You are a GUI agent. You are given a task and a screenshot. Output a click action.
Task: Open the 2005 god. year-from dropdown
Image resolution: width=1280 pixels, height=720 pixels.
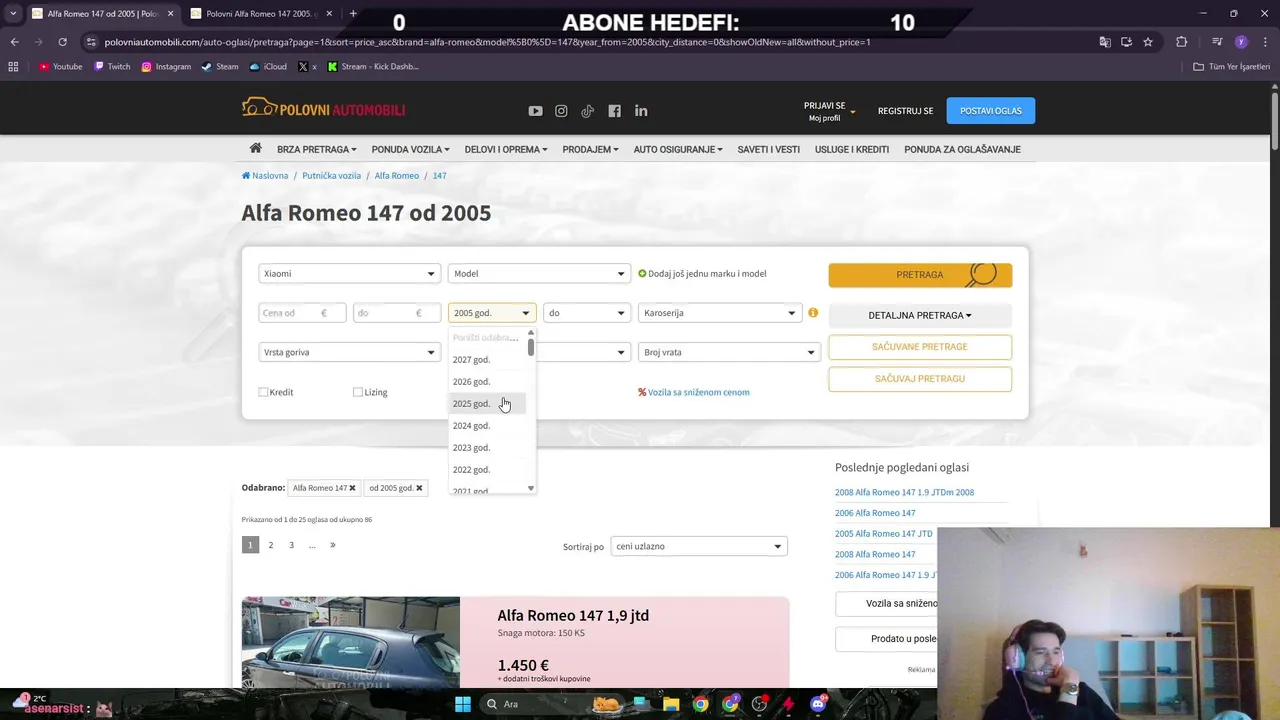(x=492, y=313)
